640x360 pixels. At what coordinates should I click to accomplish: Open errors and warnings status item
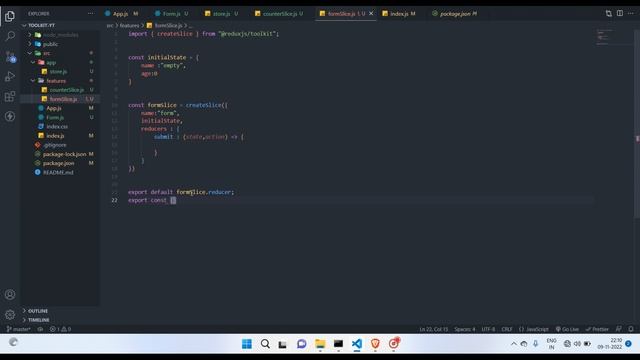tap(60, 329)
